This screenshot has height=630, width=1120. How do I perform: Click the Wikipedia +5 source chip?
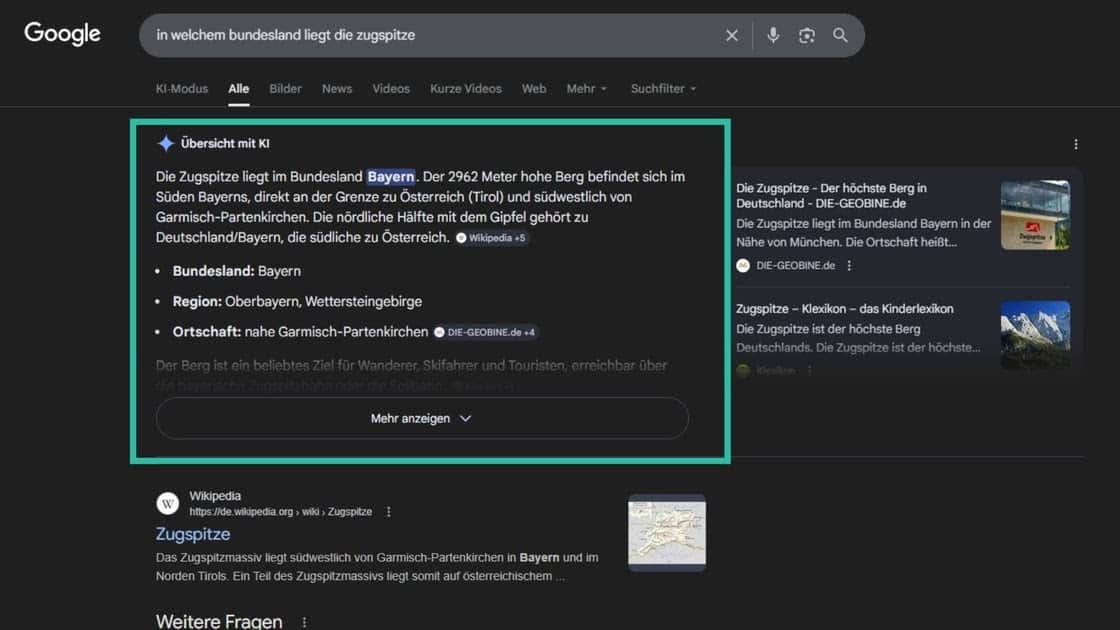coord(491,237)
